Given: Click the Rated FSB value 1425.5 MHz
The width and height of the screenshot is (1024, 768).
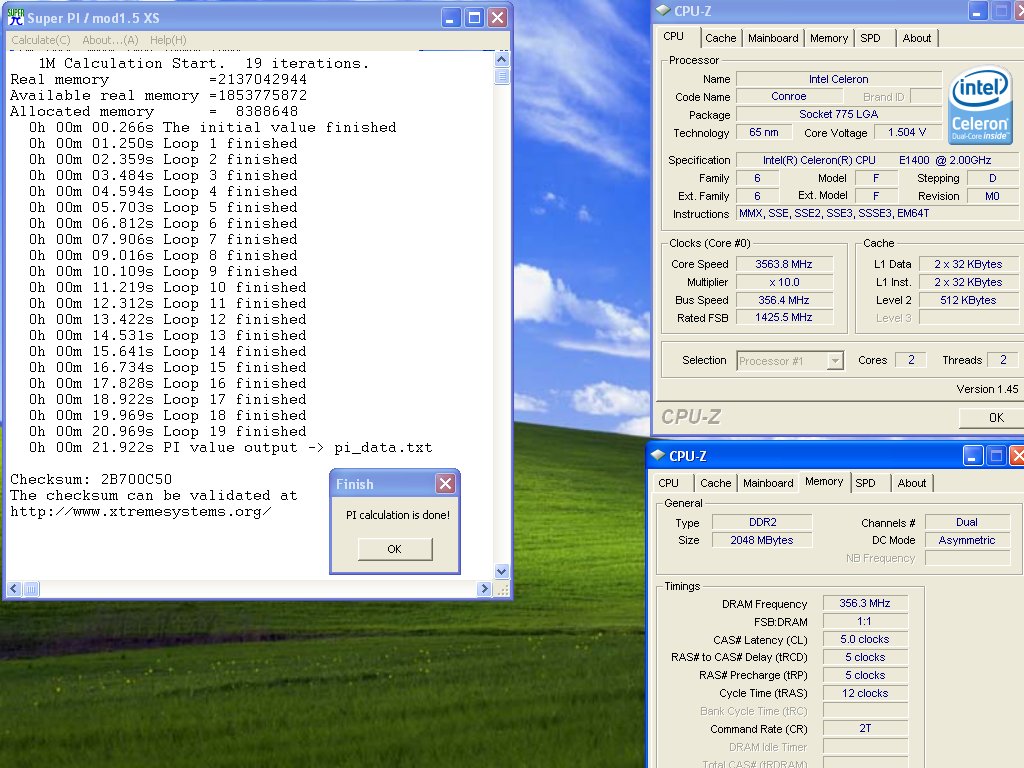Looking at the screenshot, I should [x=784, y=317].
